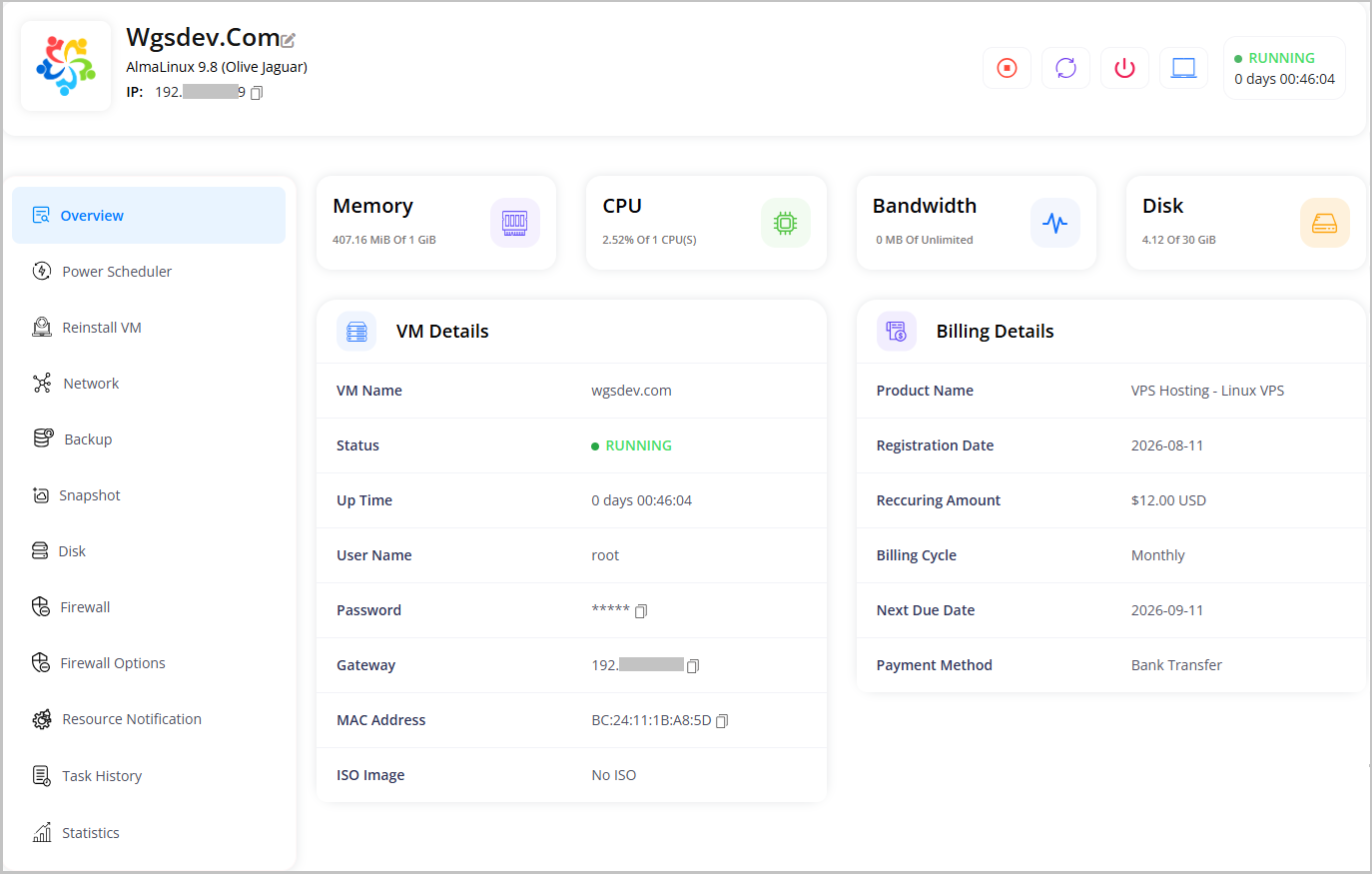Image resolution: width=1372 pixels, height=874 pixels.
Task: Copy the VM password
Action: (x=641, y=611)
